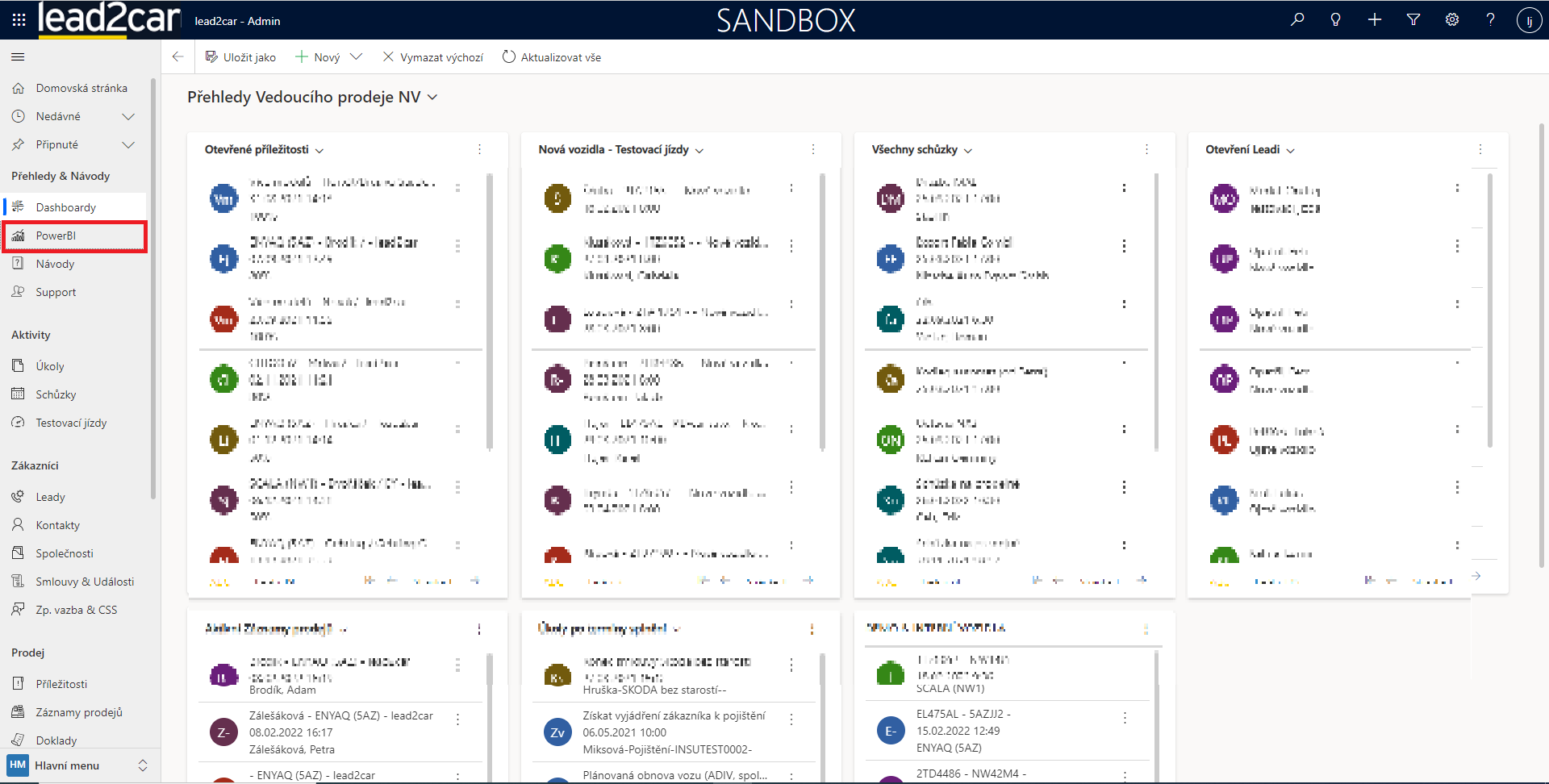Click Aktualizovat vše button

[552, 57]
